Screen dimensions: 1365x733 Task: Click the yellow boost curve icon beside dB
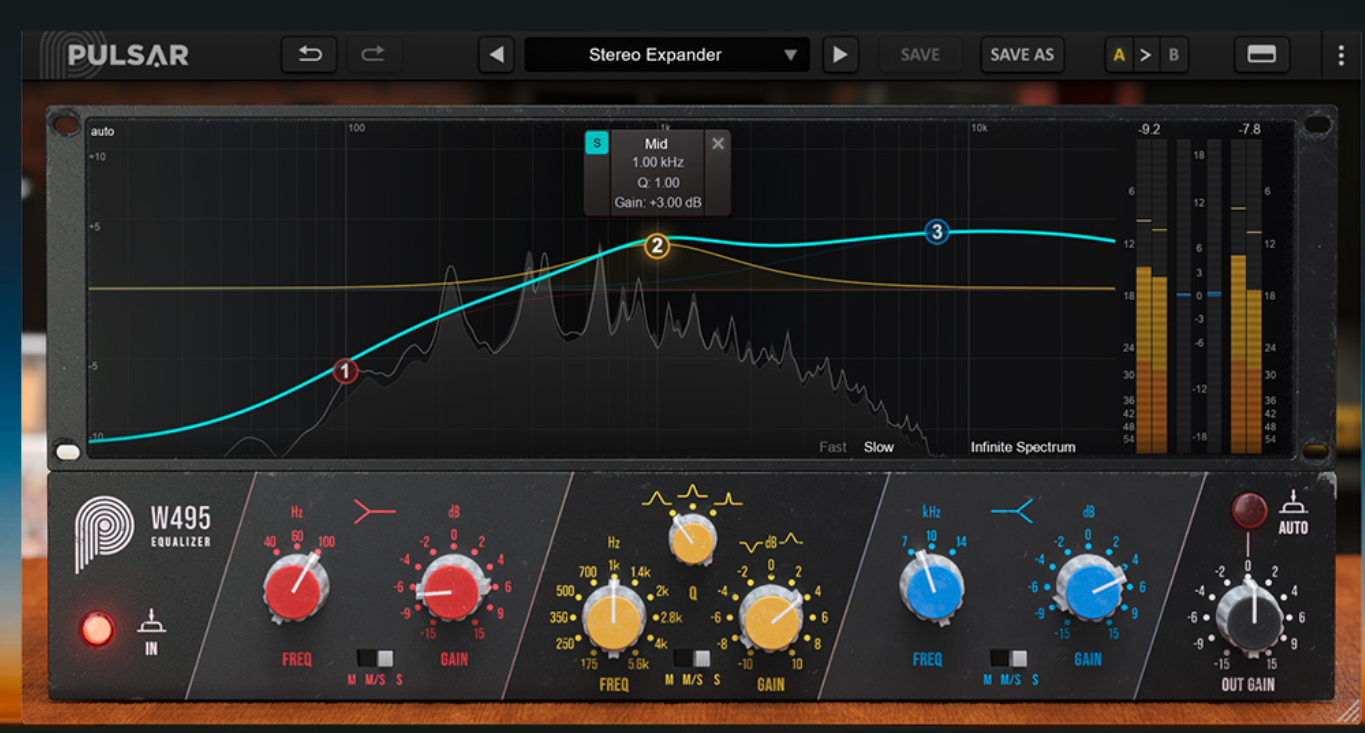click(x=792, y=541)
